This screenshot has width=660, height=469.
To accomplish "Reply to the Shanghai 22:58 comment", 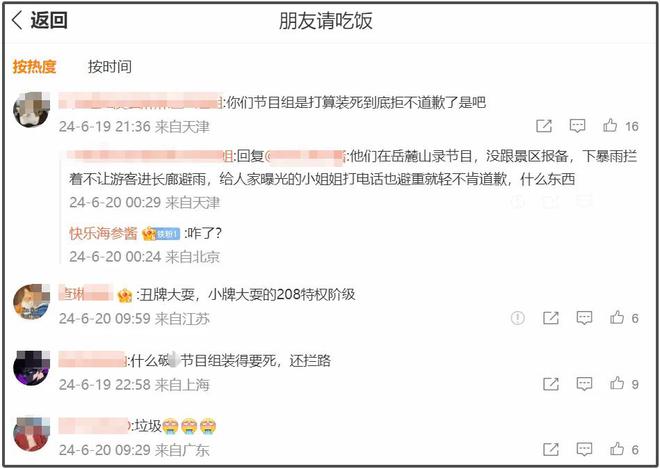I will tap(584, 384).
